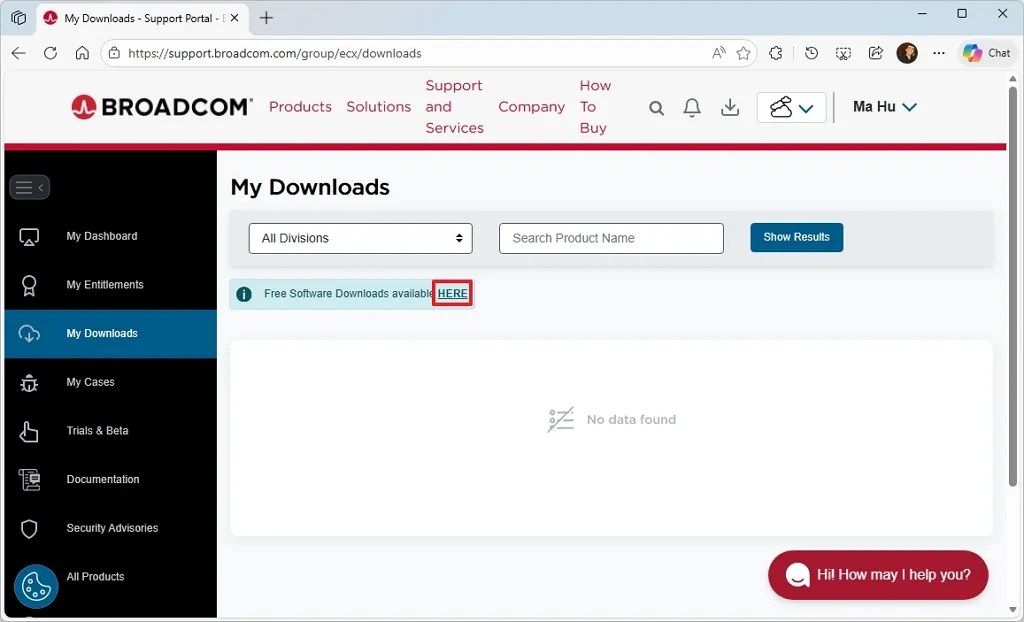Expand the All Divisions dropdown
1024x622 pixels.
click(360, 238)
